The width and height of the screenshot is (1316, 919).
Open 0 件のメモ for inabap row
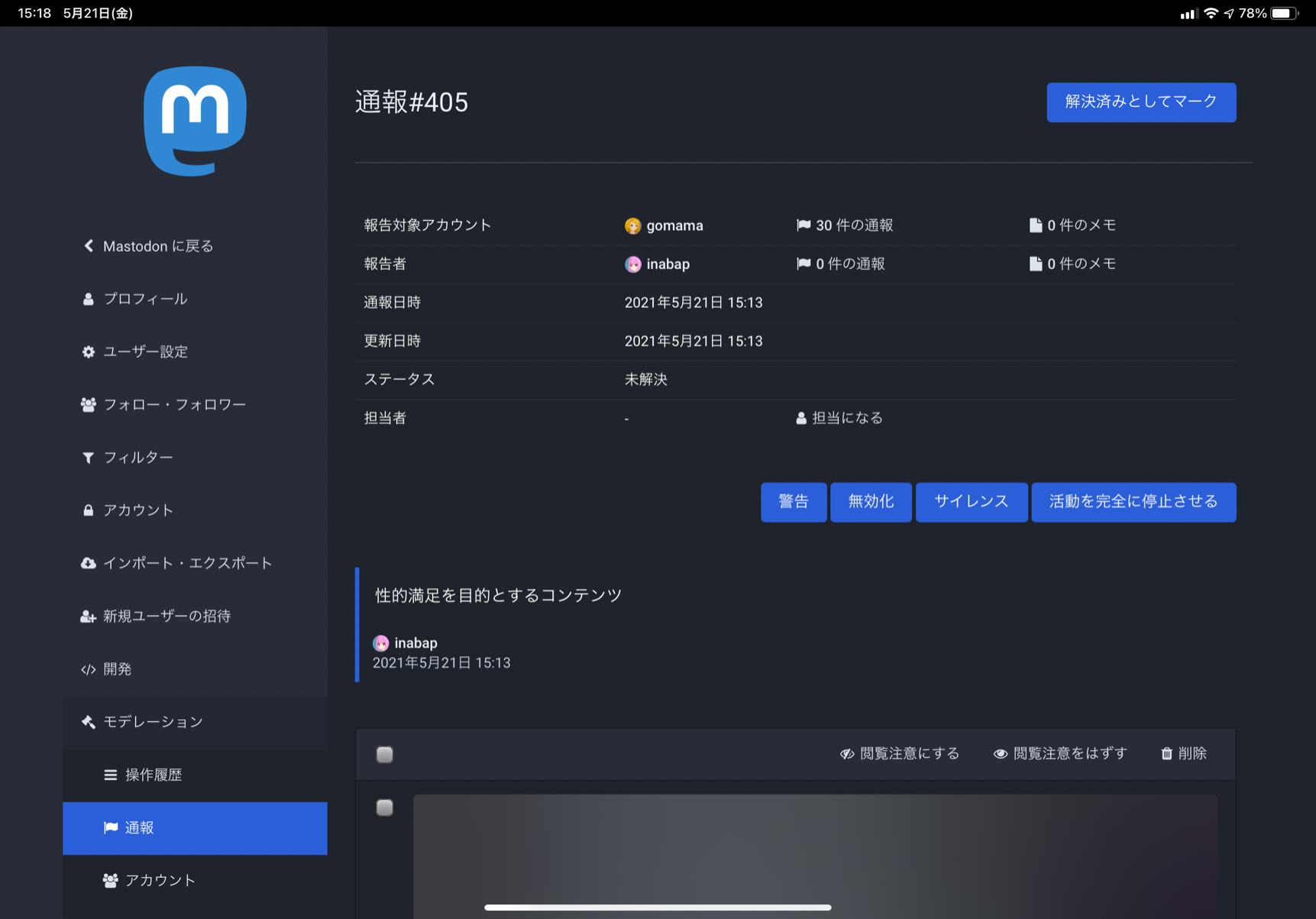[x=1073, y=264]
